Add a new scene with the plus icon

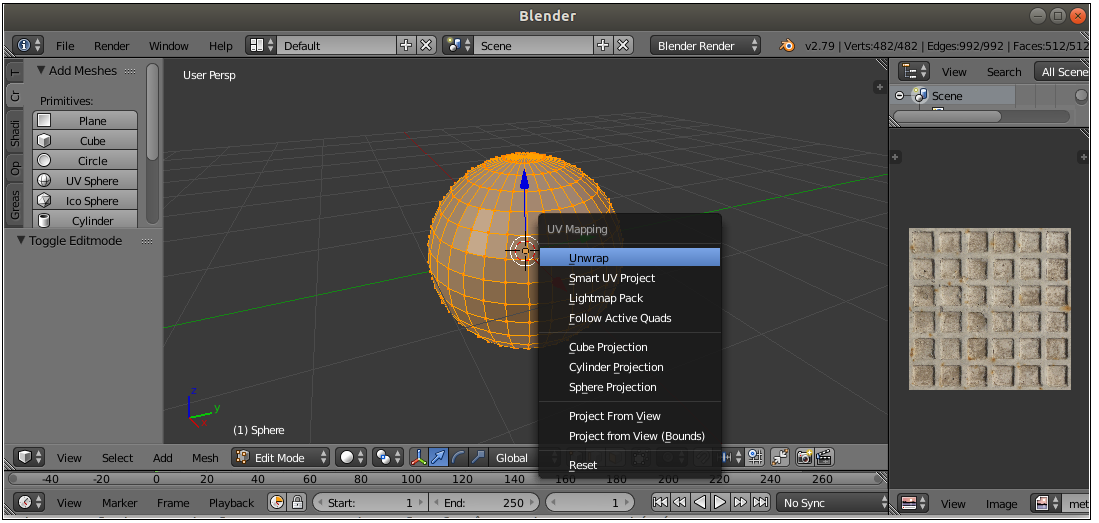pos(603,46)
